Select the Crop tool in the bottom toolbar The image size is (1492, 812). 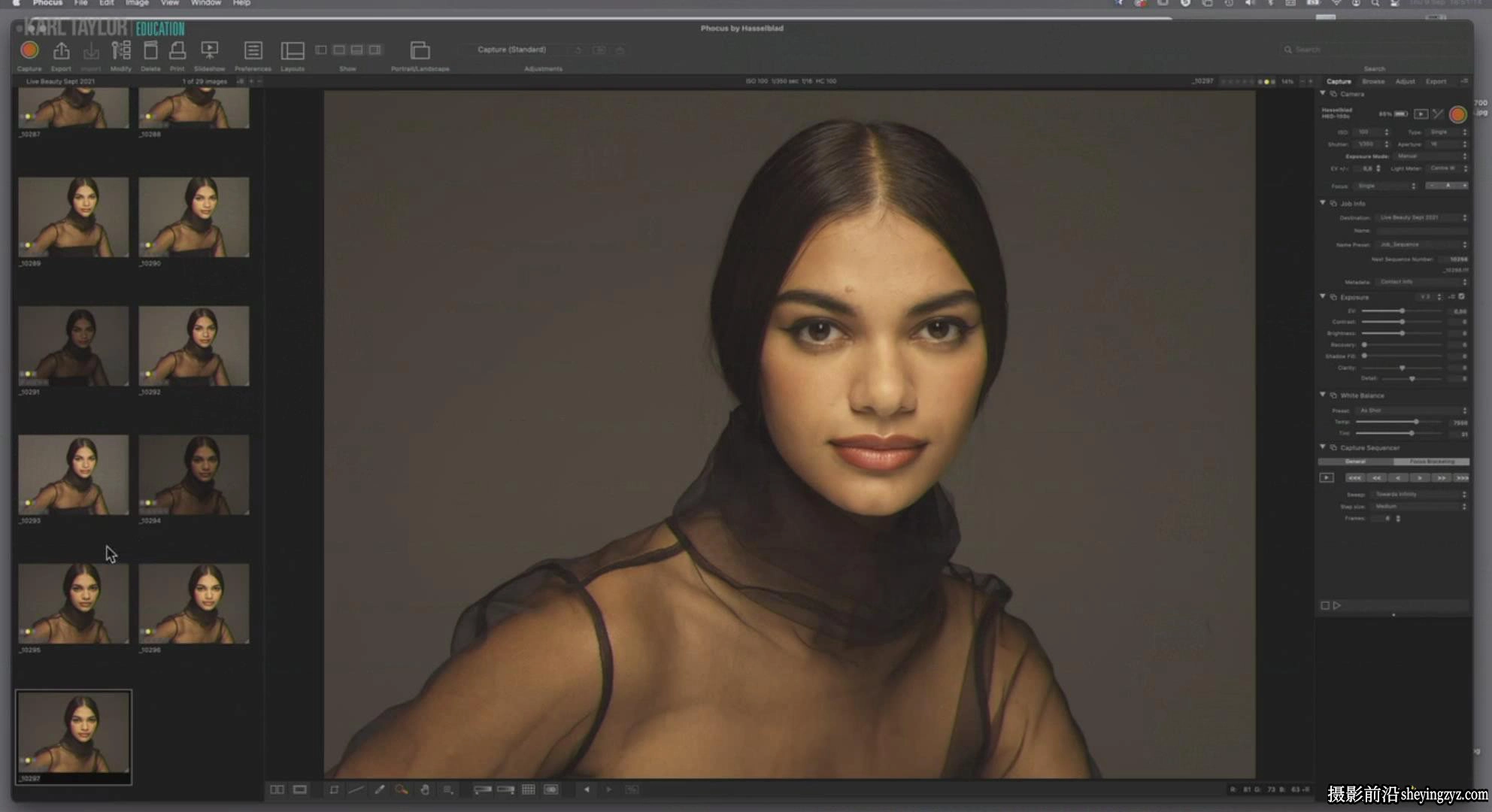(x=334, y=789)
